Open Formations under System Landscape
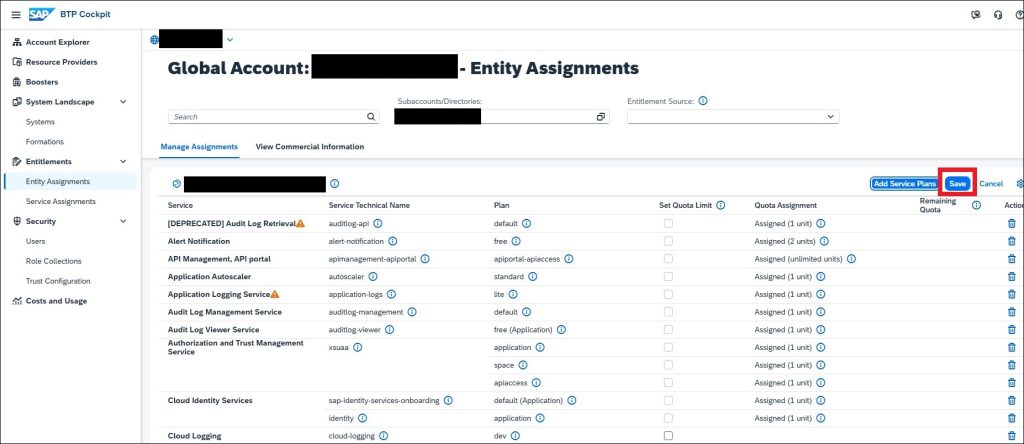Viewport: 1024px width, 444px height. click(x=45, y=142)
